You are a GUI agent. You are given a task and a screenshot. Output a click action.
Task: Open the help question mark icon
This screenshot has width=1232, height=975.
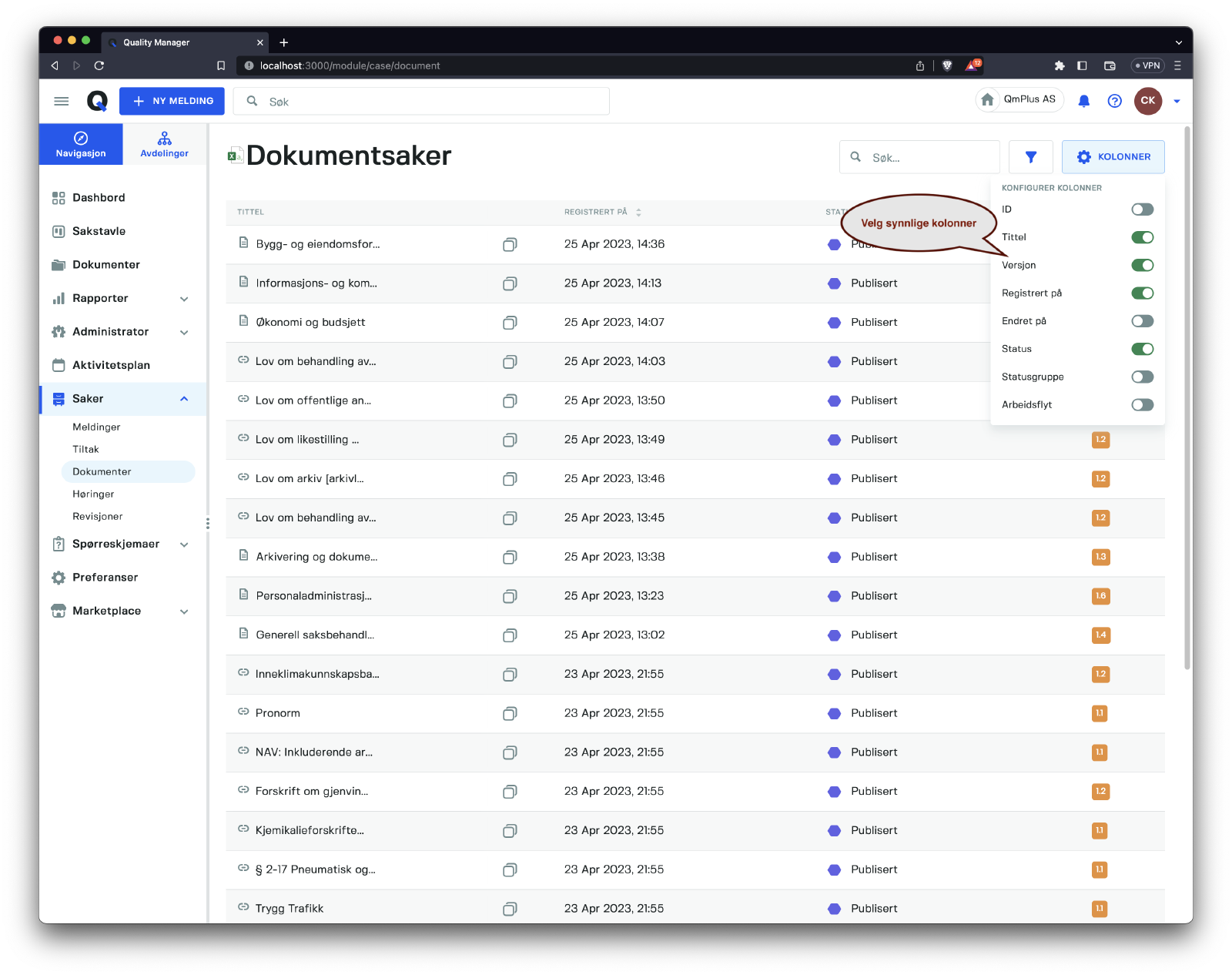click(x=1114, y=101)
